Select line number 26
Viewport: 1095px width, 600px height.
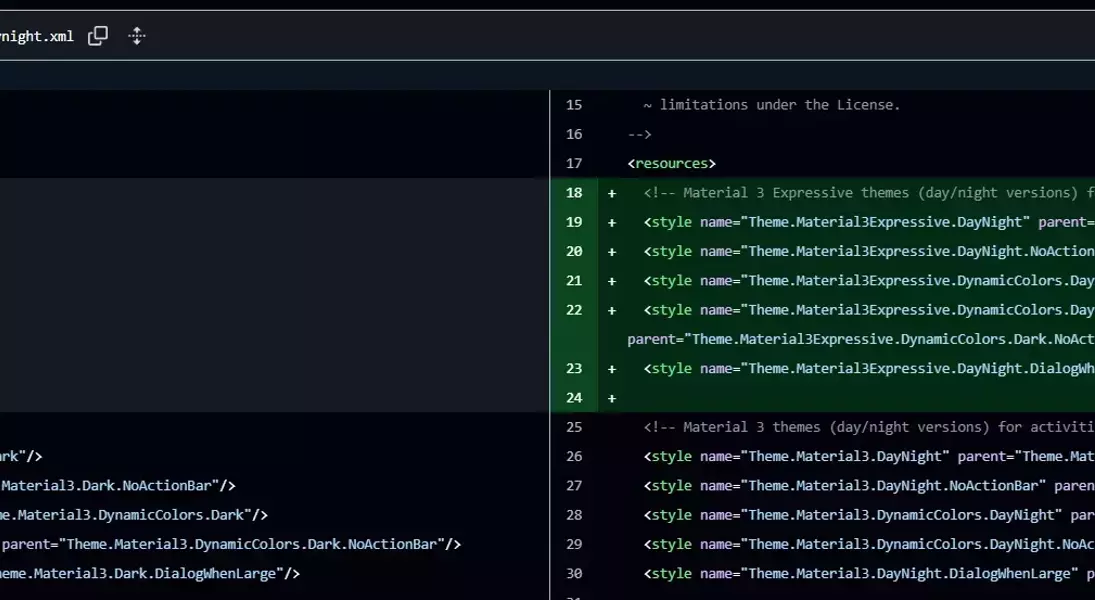[x=574, y=457]
